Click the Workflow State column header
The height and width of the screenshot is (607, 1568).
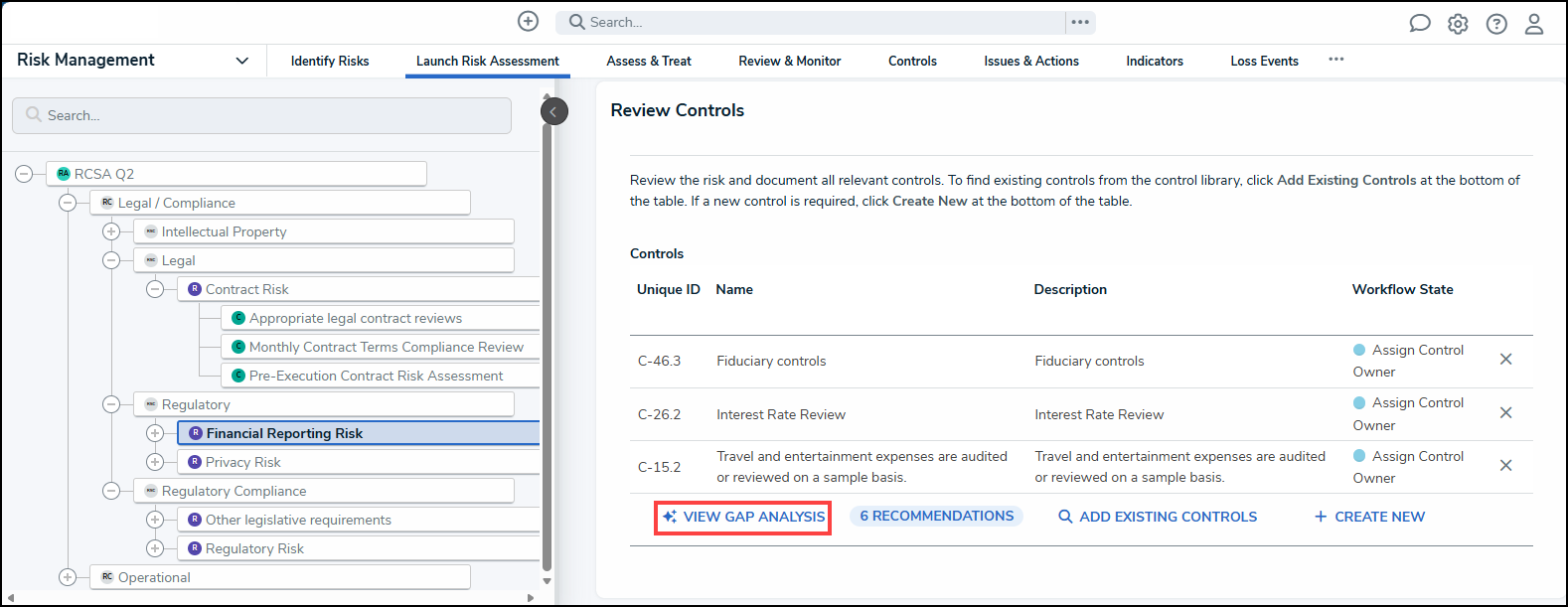1402,289
